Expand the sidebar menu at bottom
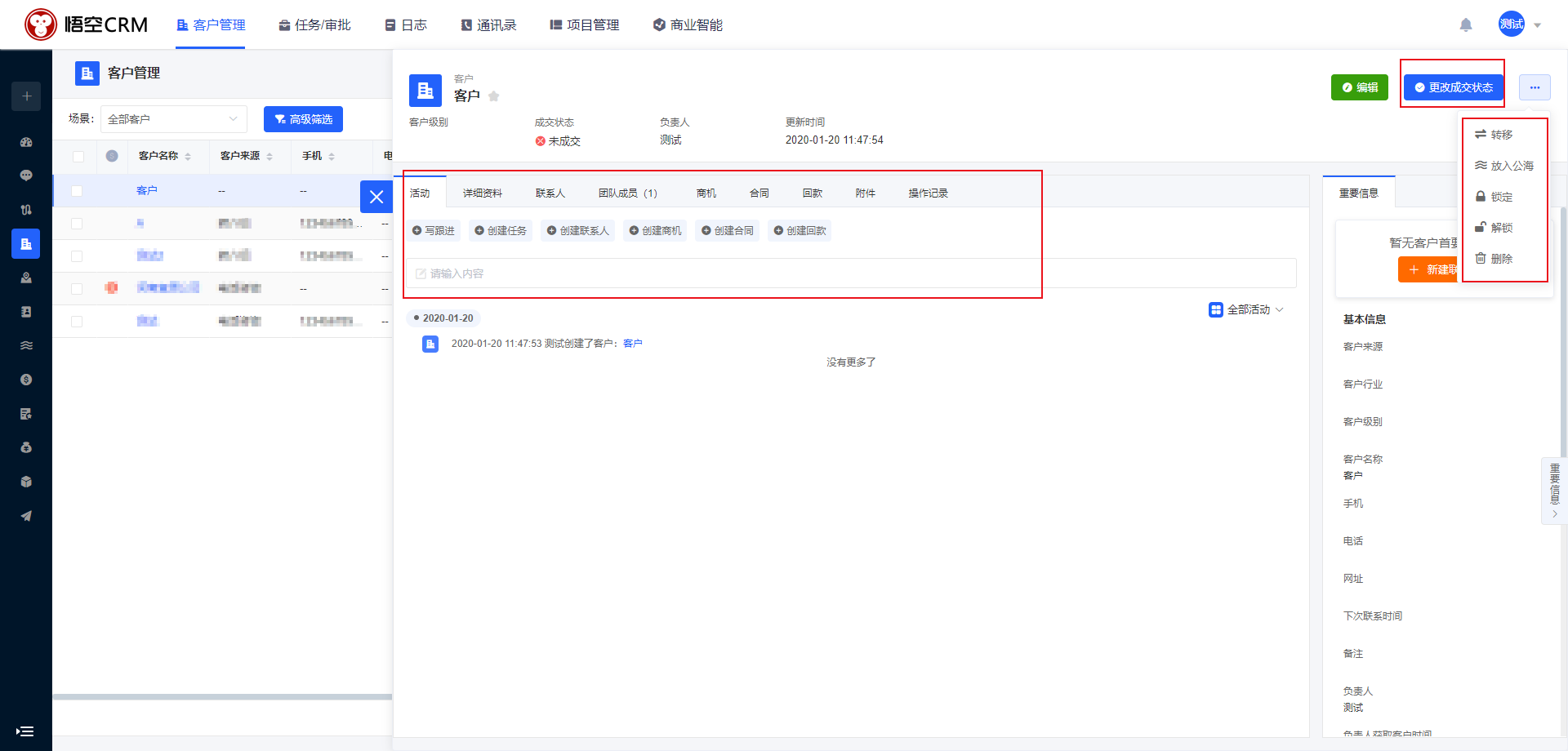 pyautogui.click(x=24, y=731)
